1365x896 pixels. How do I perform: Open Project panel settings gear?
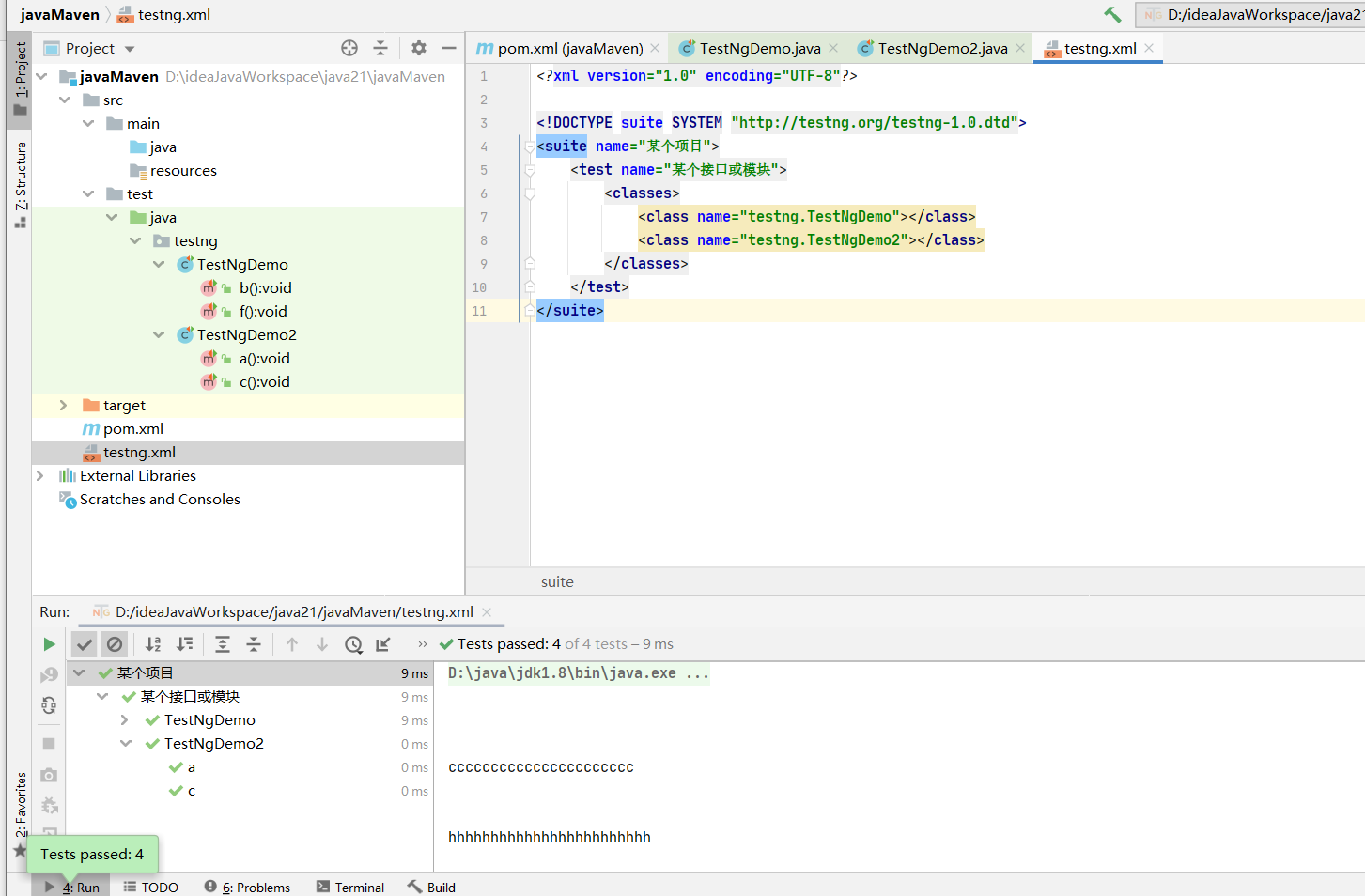coord(419,48)
